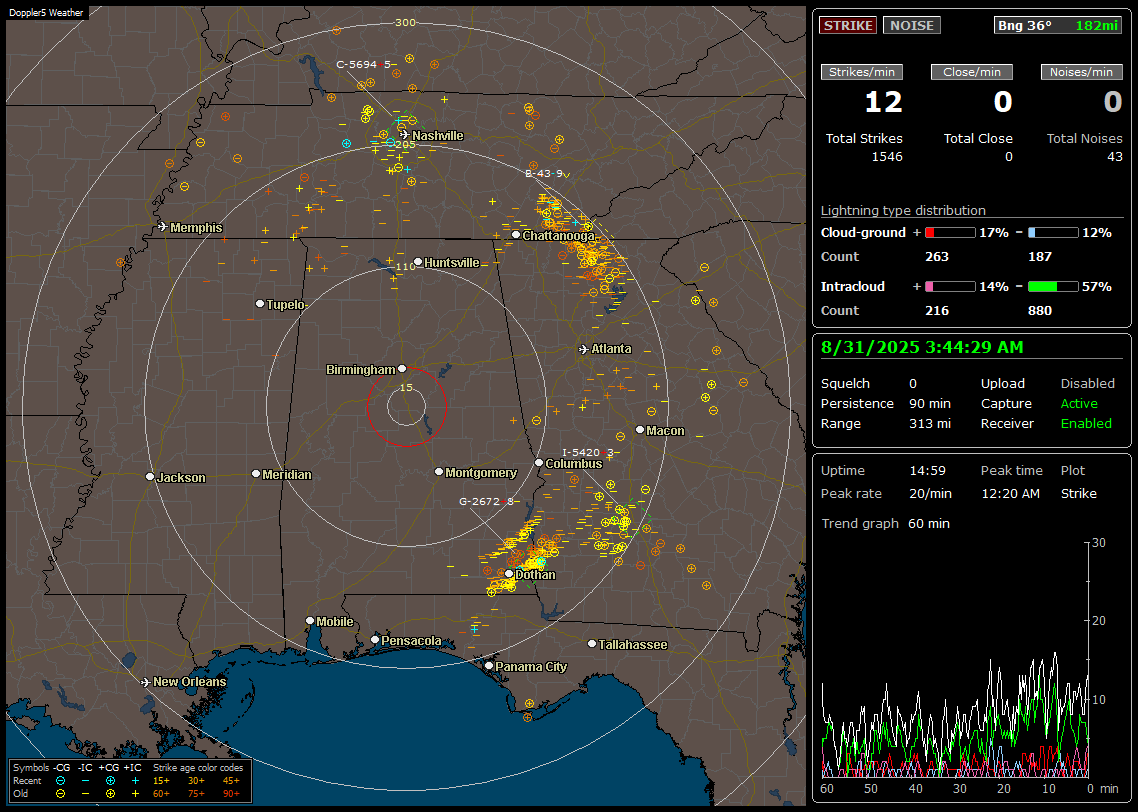Click the Old +CG legend symbol
1138x812 pixels.
(x=110, y=794)
